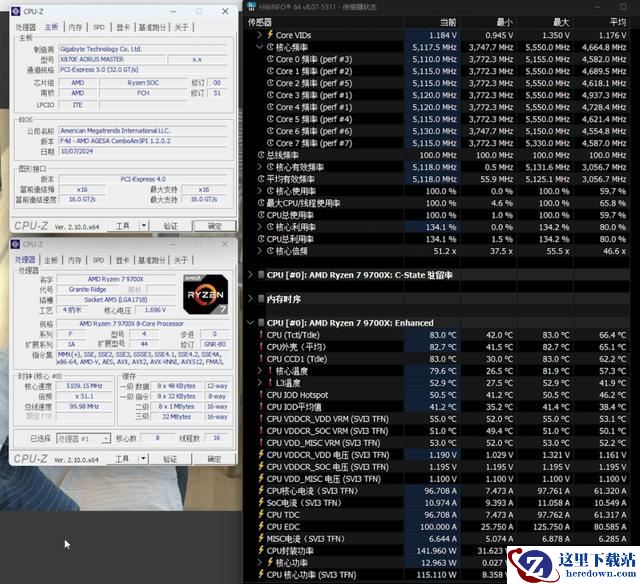Click clock icon beside 平均有效频率

point(261,179)
